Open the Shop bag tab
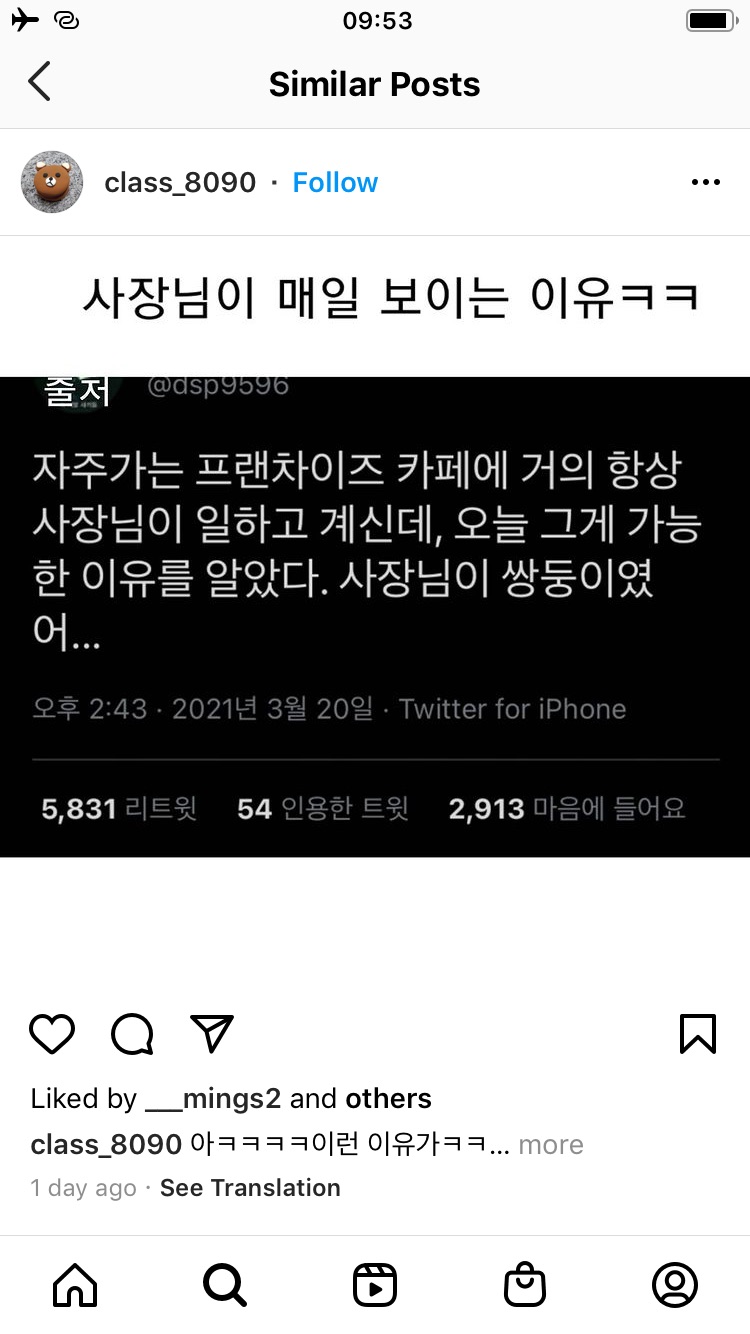The height and width of the screenshot is (1334, 750). pyautogui.click(x=525, y=1285)
